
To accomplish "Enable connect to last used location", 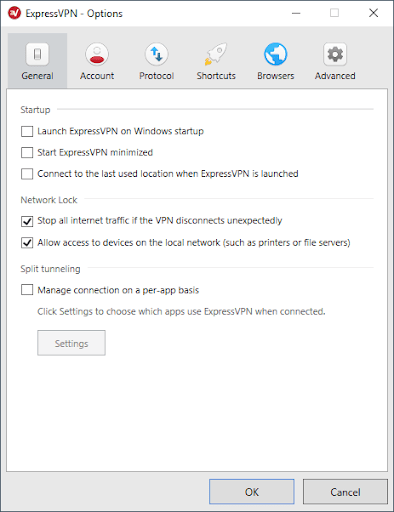I will [x=27, y=174].
